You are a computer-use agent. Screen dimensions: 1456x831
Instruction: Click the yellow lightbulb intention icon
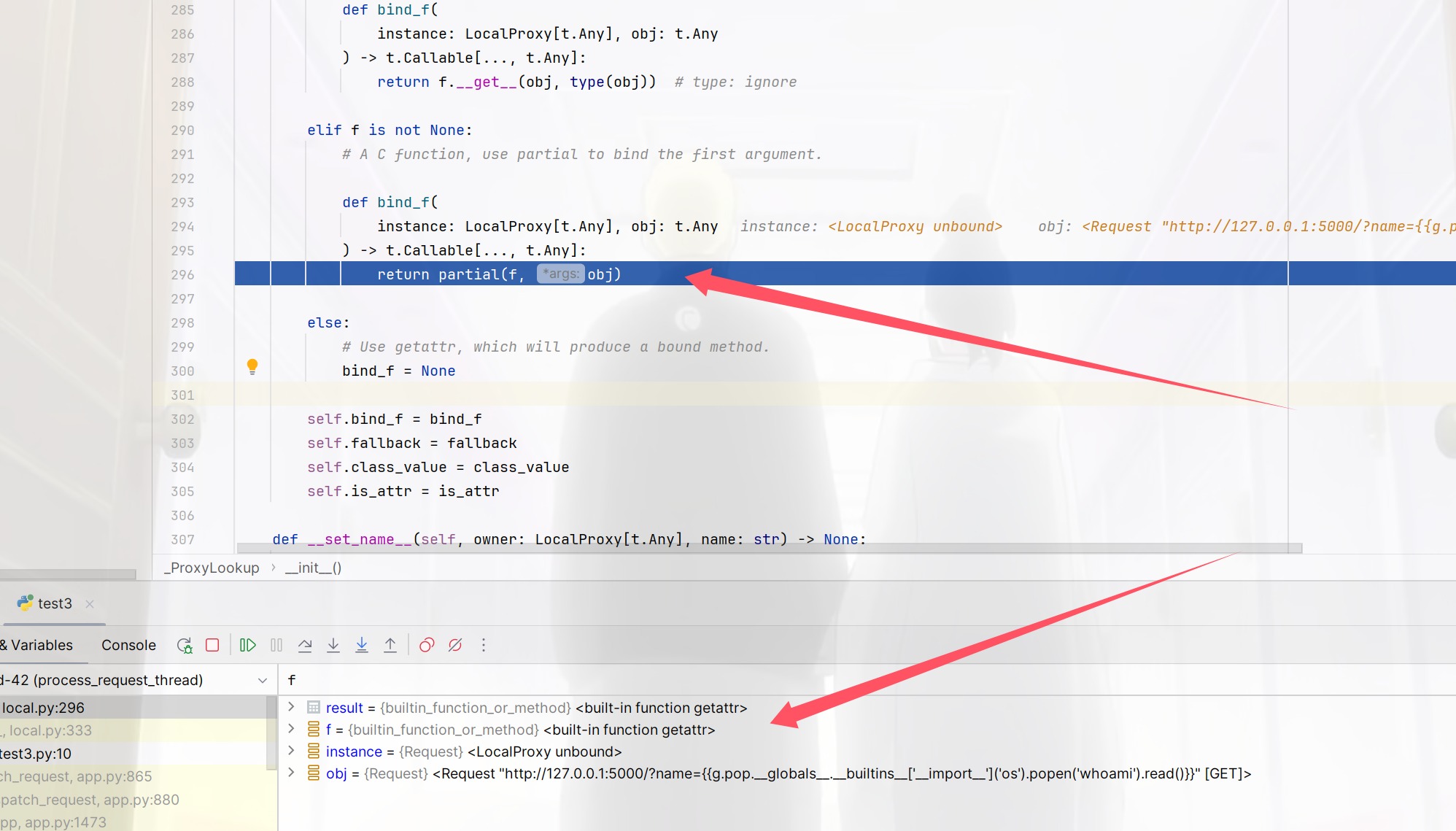click(252, 366)
